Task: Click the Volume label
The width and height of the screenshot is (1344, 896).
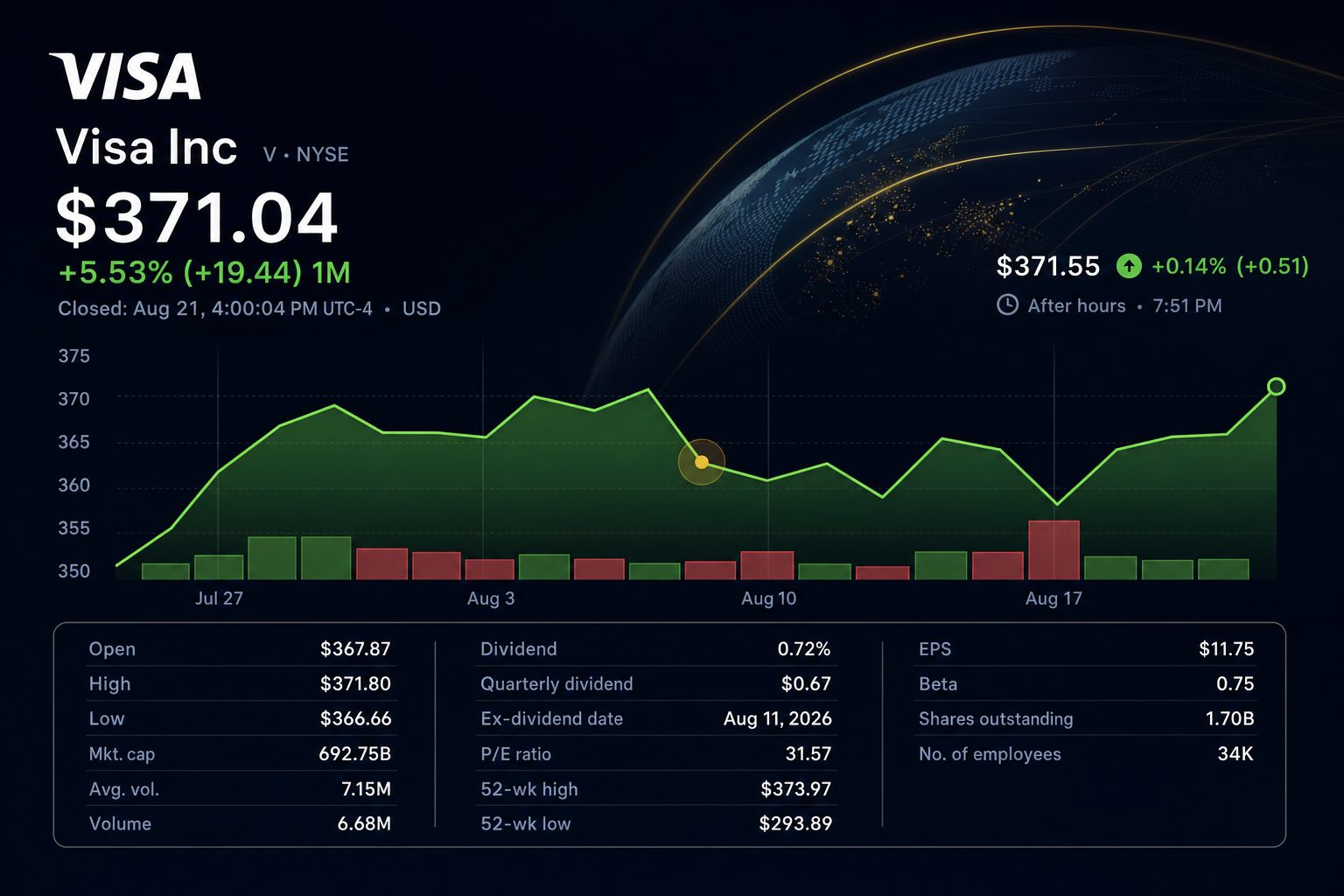Action: (x=120, y=824)
